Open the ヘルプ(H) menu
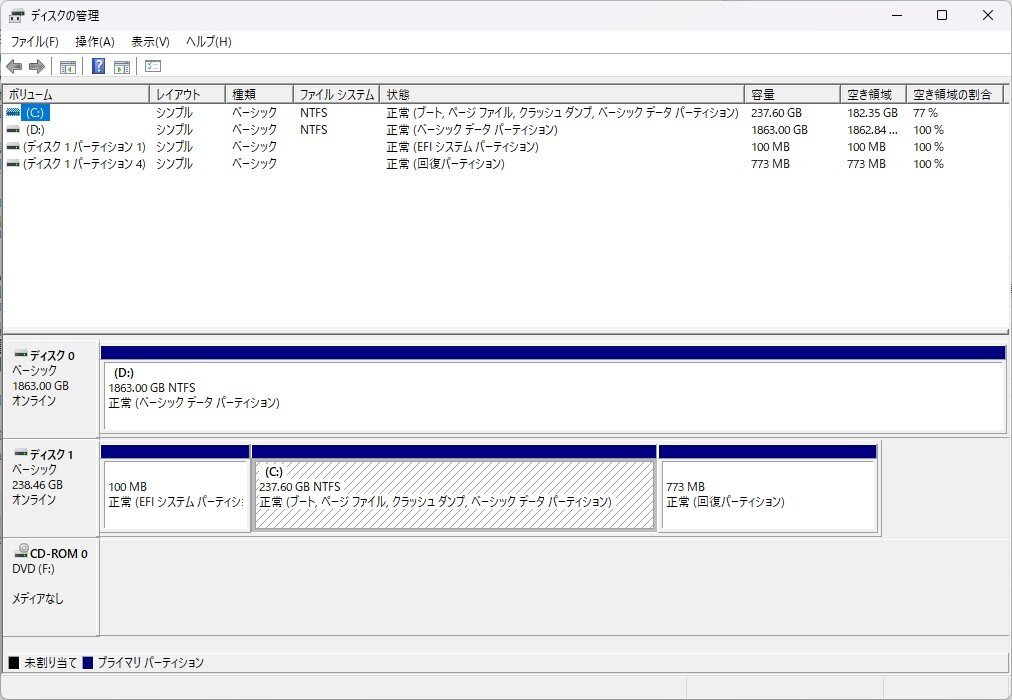The image size is (1012, 700). (x=208, y=42)
